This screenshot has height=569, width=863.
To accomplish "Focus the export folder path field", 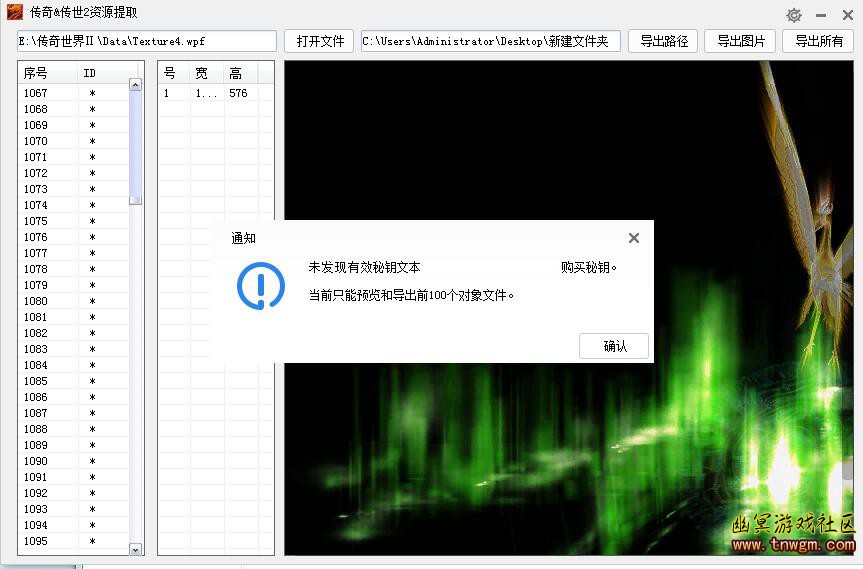I will click(490, 41).
